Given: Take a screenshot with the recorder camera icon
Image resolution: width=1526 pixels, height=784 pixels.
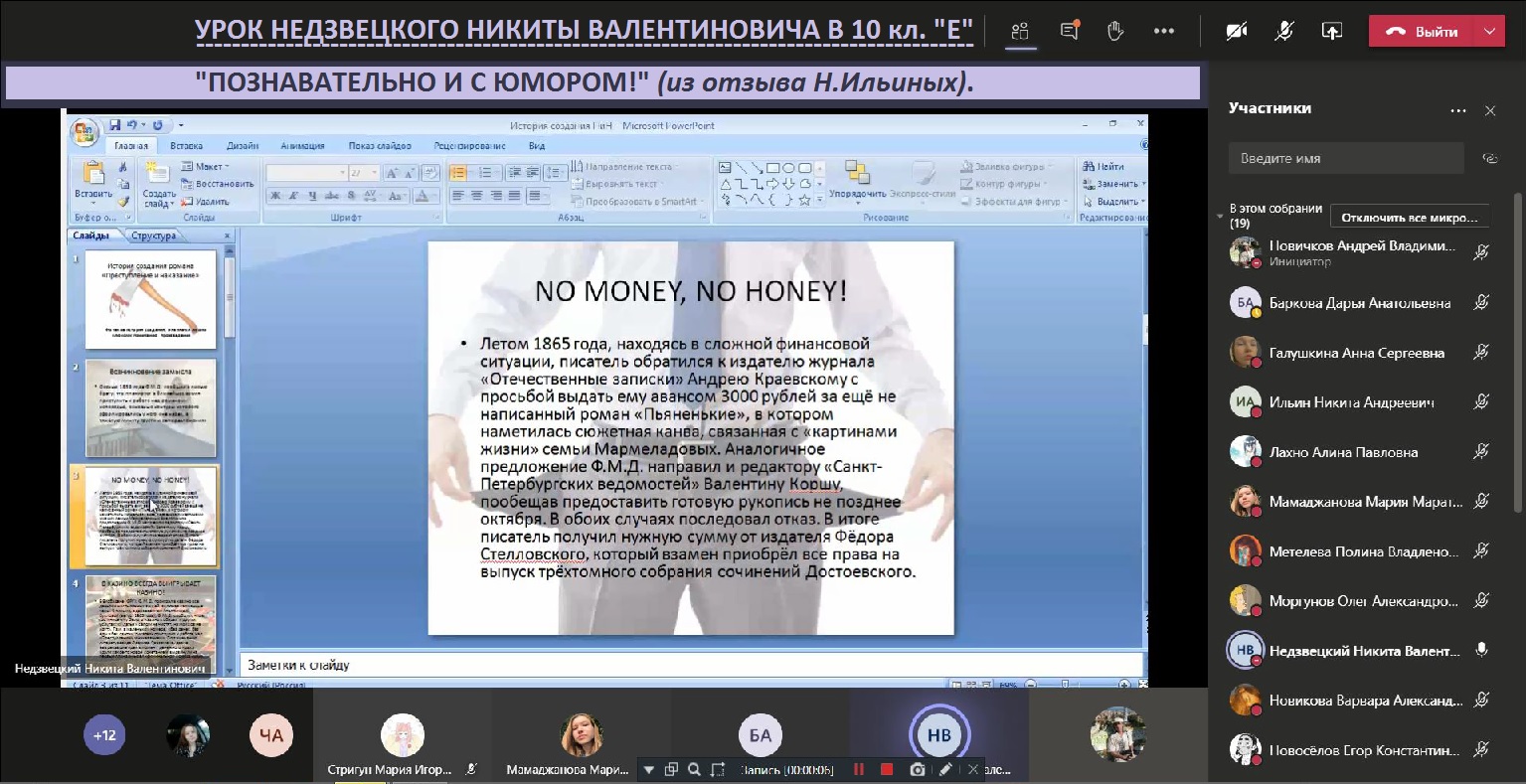Looking at the screenshot, I should coord(917,769).
